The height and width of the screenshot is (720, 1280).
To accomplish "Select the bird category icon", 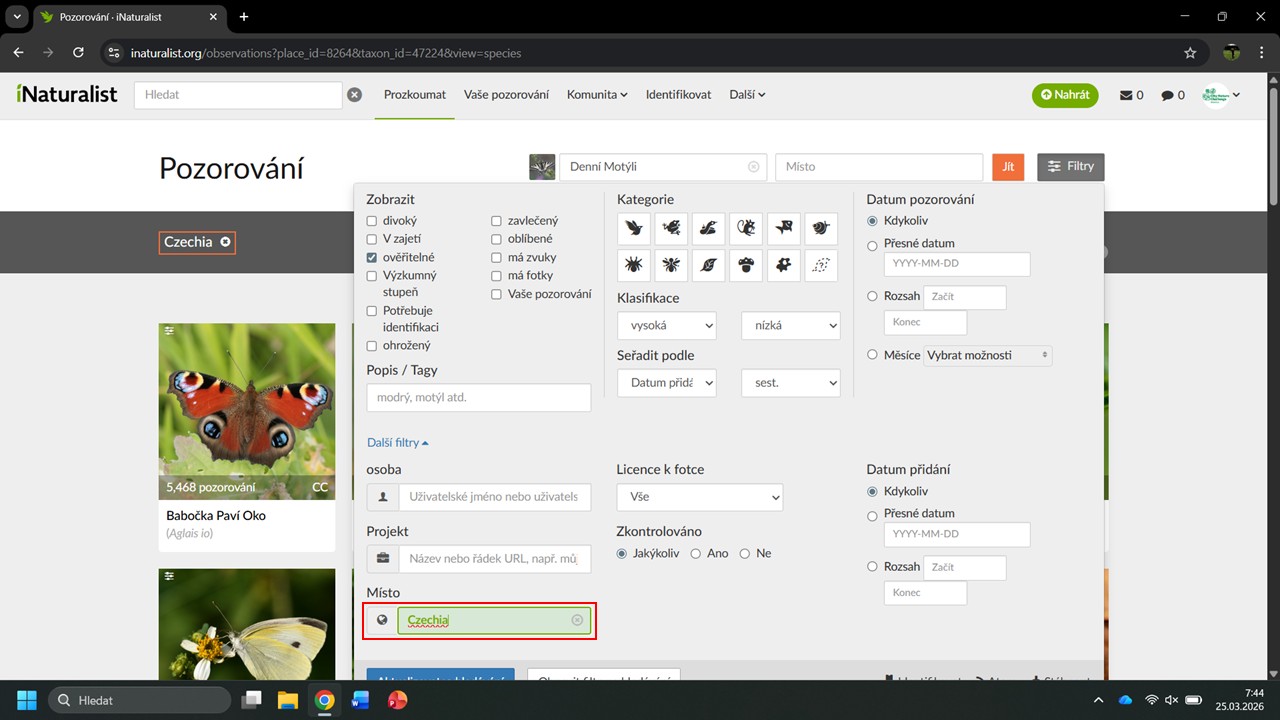I will [x=634, y=229].
